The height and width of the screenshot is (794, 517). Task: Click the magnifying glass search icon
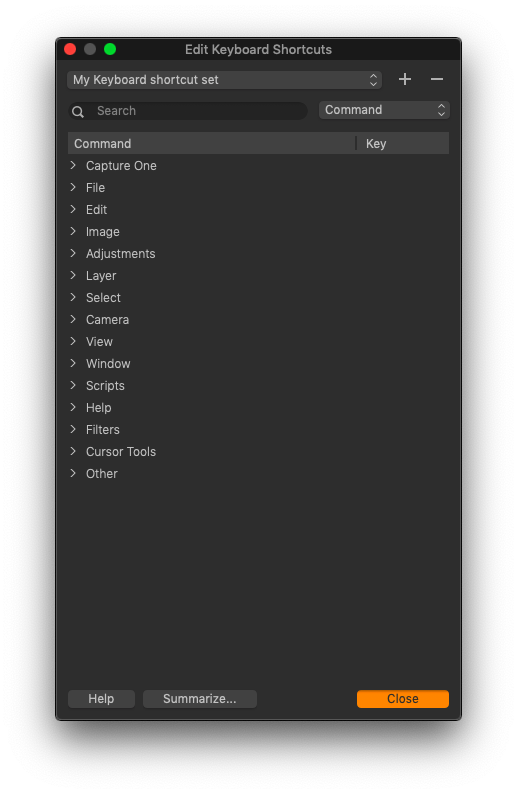pos(78,111)
